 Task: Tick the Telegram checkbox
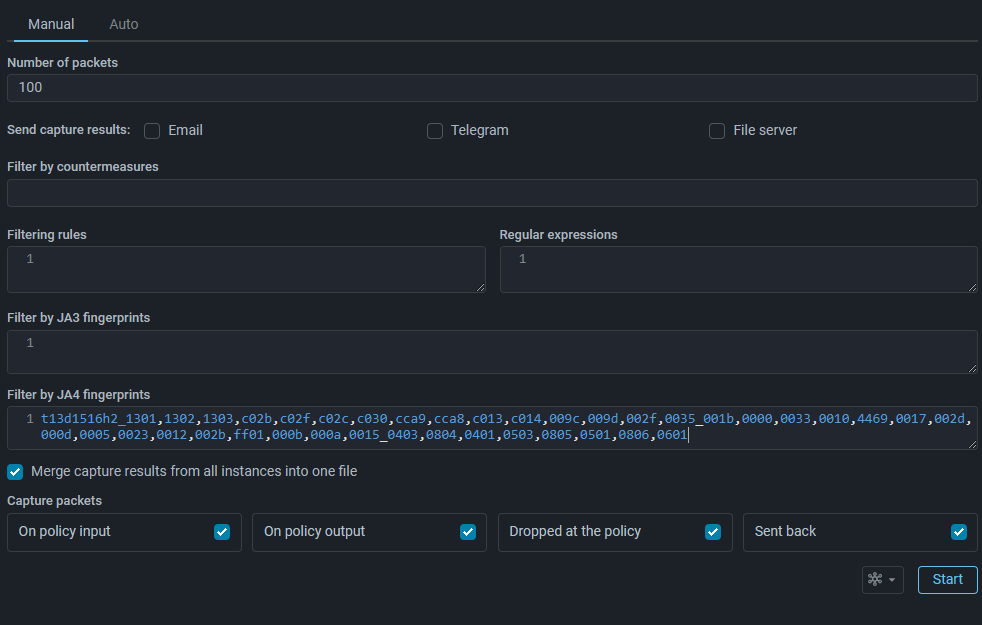pyautogui.click(x=435, y=131)
